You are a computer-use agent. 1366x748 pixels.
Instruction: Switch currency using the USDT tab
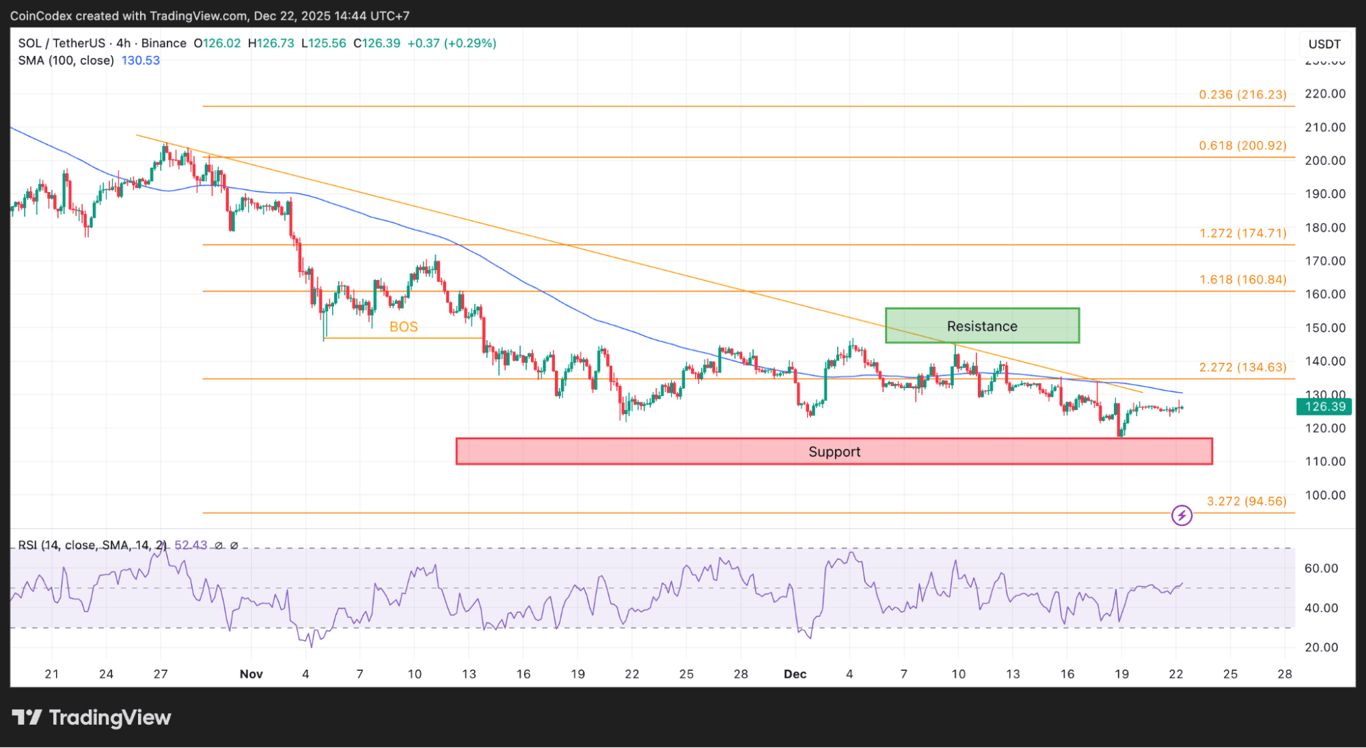click(1324, 44)
